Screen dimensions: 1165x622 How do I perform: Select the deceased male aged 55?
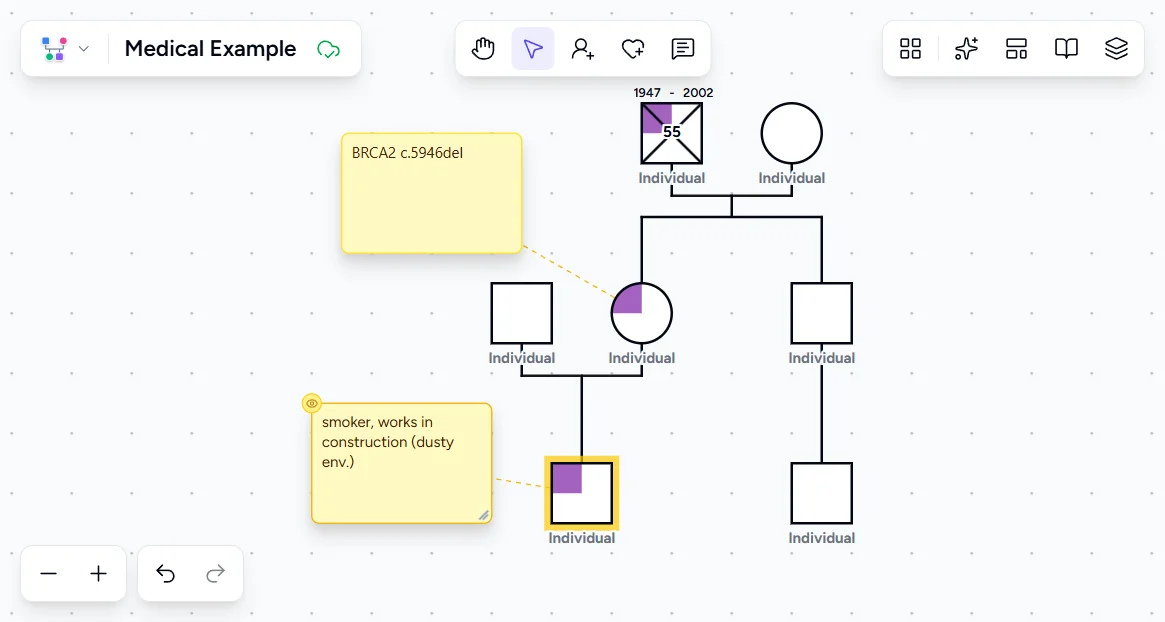pos(672,133)
